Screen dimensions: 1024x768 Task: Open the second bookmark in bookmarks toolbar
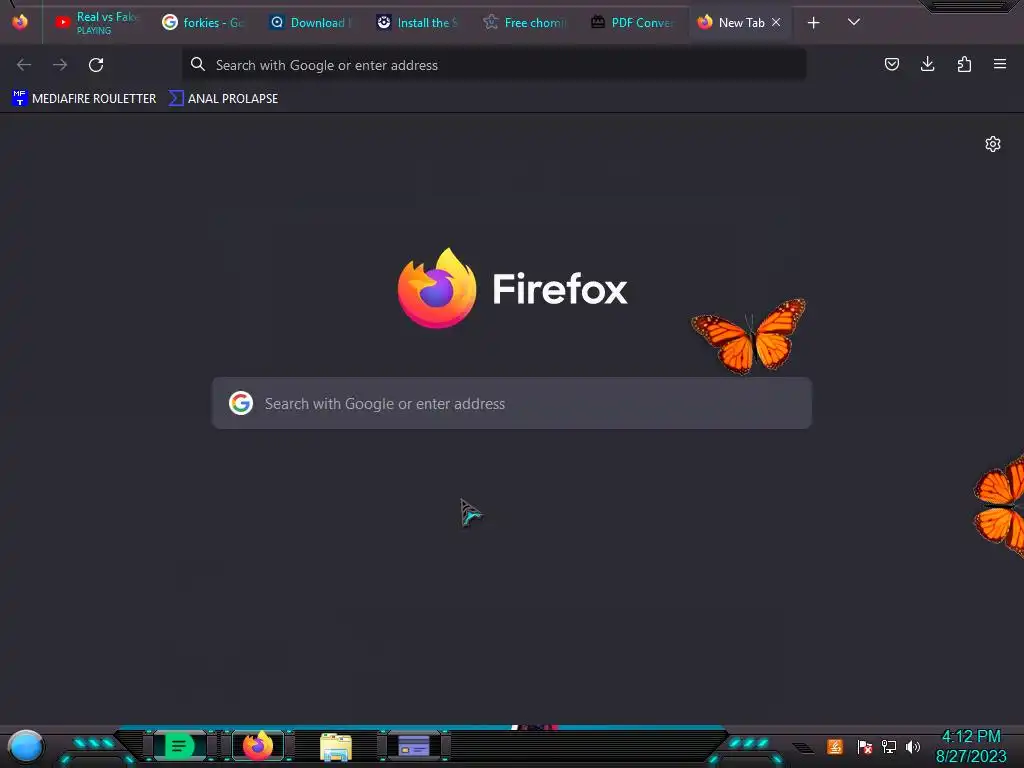(224, 99)
